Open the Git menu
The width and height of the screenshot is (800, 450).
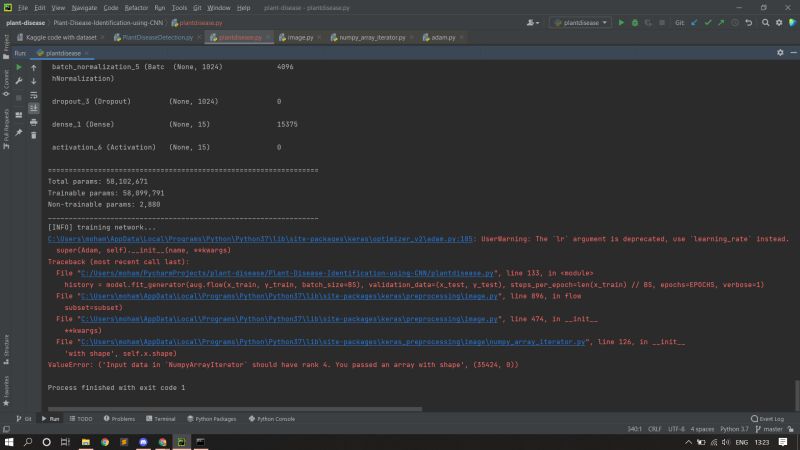(197, 8)
